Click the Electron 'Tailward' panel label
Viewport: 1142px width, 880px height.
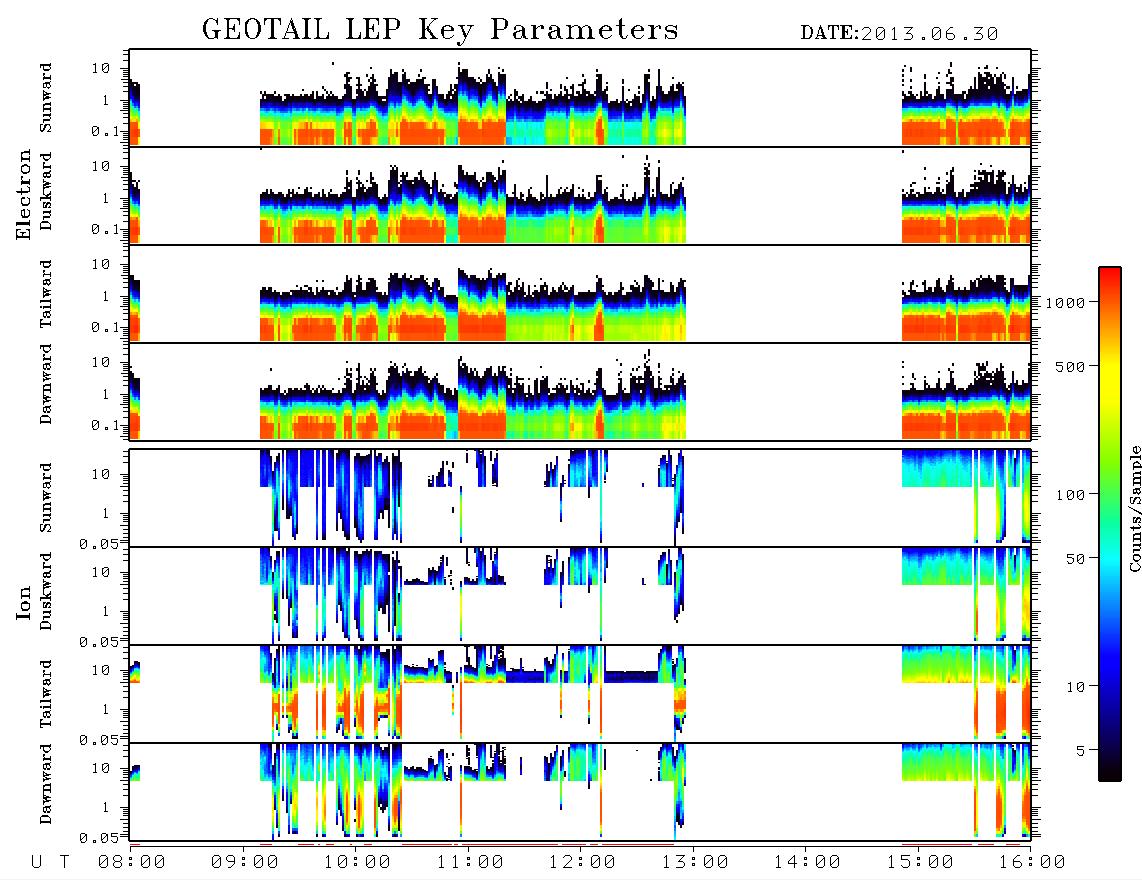click(x=46, y=294)
